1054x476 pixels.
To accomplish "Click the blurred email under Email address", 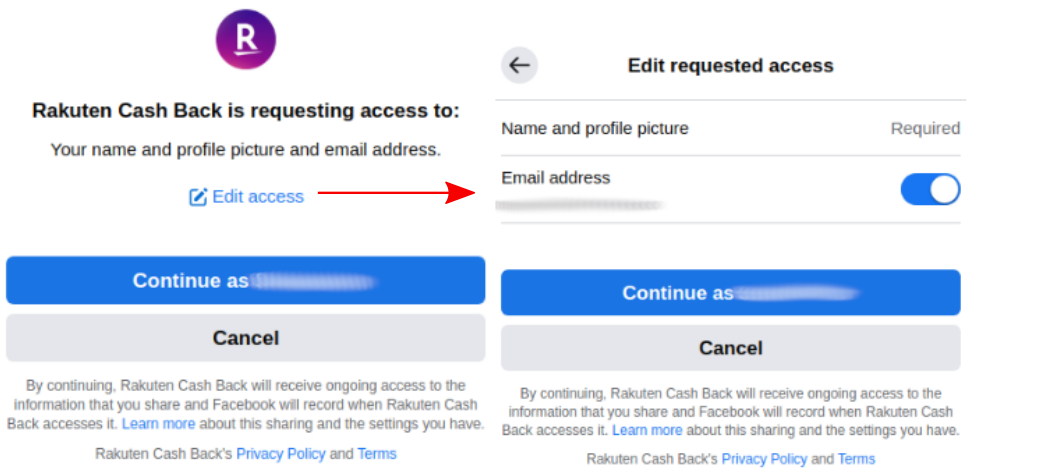I will pos(580,205).
